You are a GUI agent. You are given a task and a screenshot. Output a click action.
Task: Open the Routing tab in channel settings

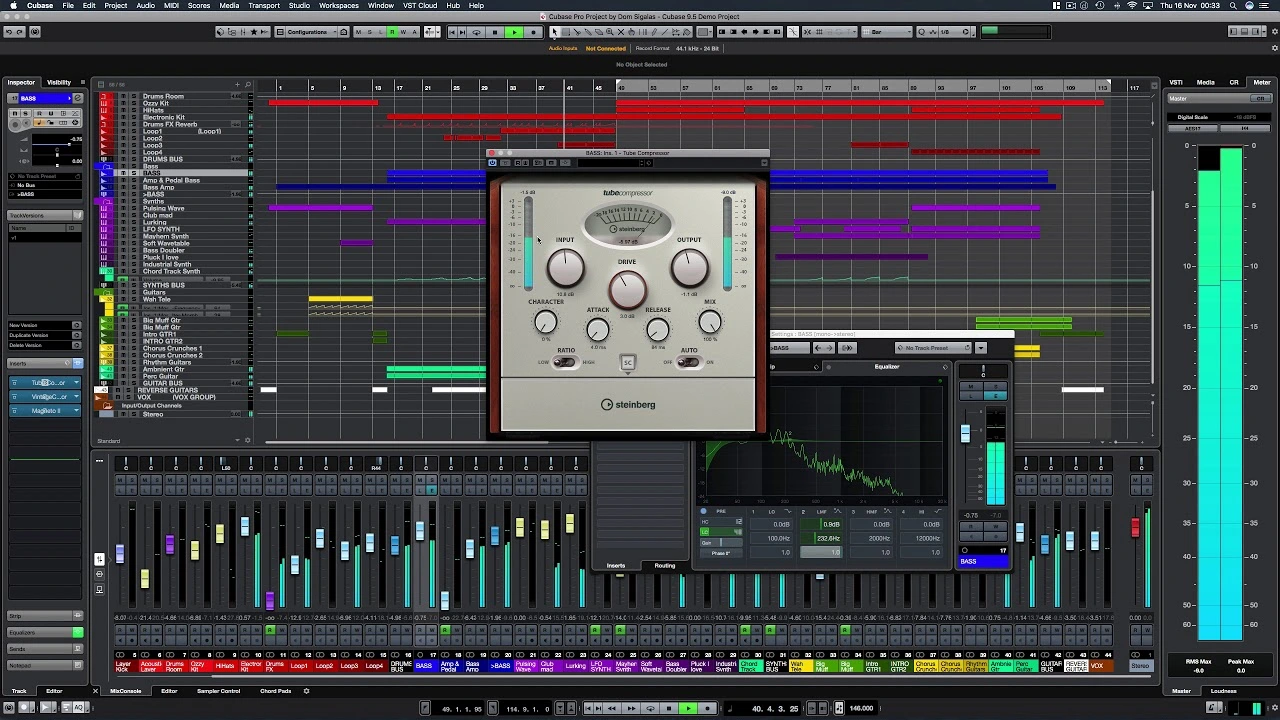coord(664,566)
